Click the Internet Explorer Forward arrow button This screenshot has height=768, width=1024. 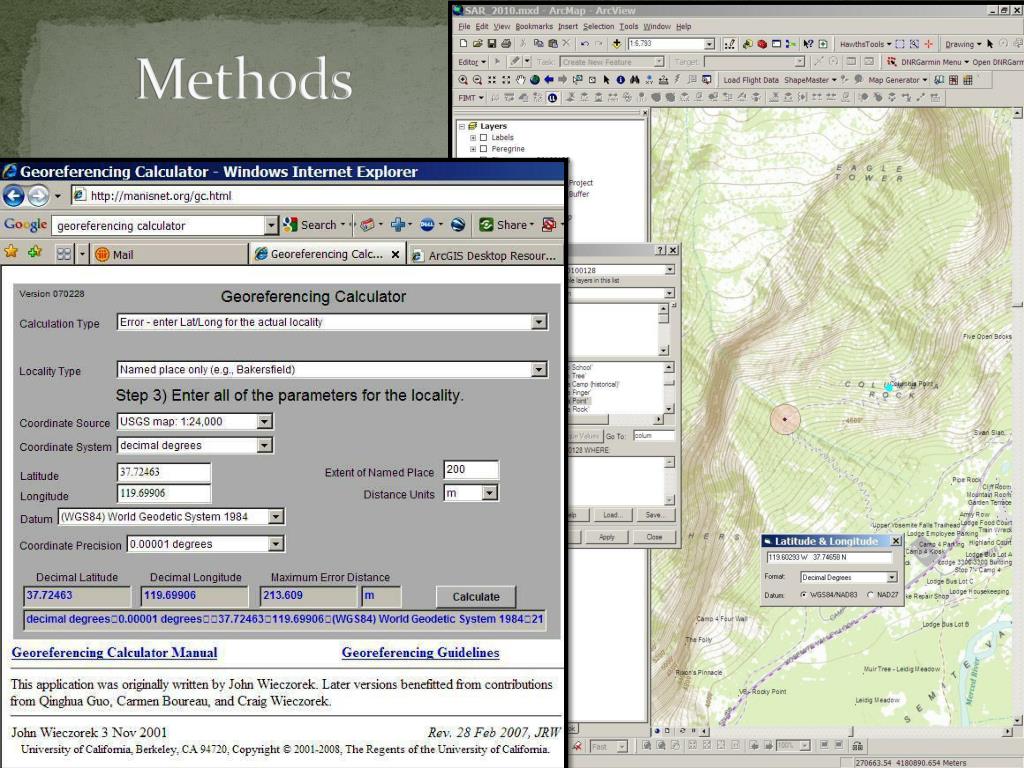pyautogui.click(x=38, y=195)
